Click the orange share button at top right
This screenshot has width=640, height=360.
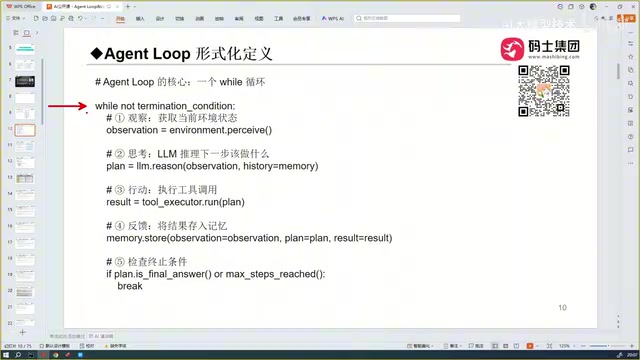(x=626, y=18)
